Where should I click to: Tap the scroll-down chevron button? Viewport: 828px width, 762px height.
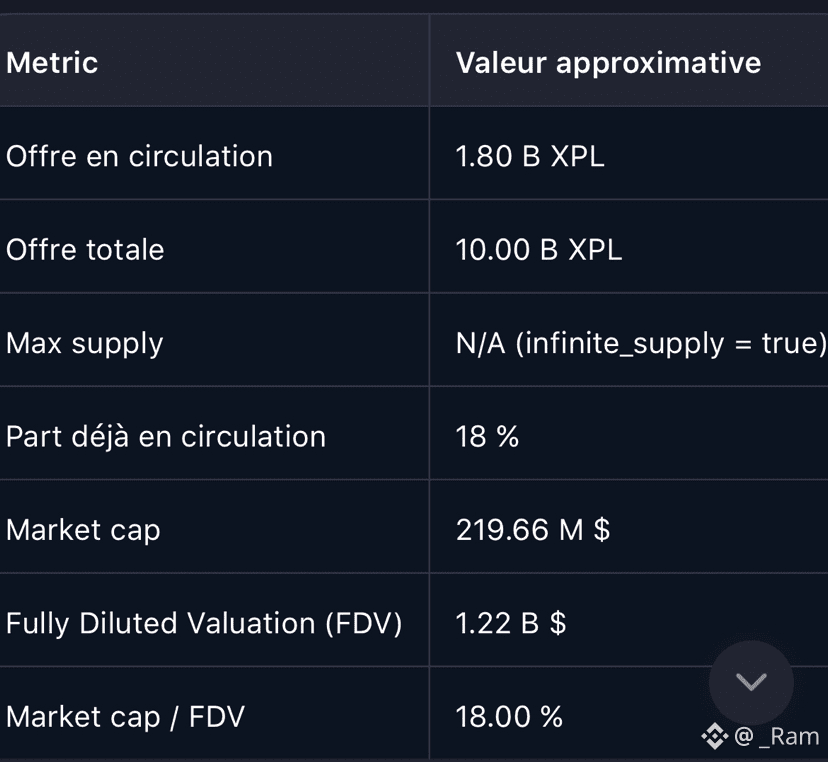tap(751, 682)
